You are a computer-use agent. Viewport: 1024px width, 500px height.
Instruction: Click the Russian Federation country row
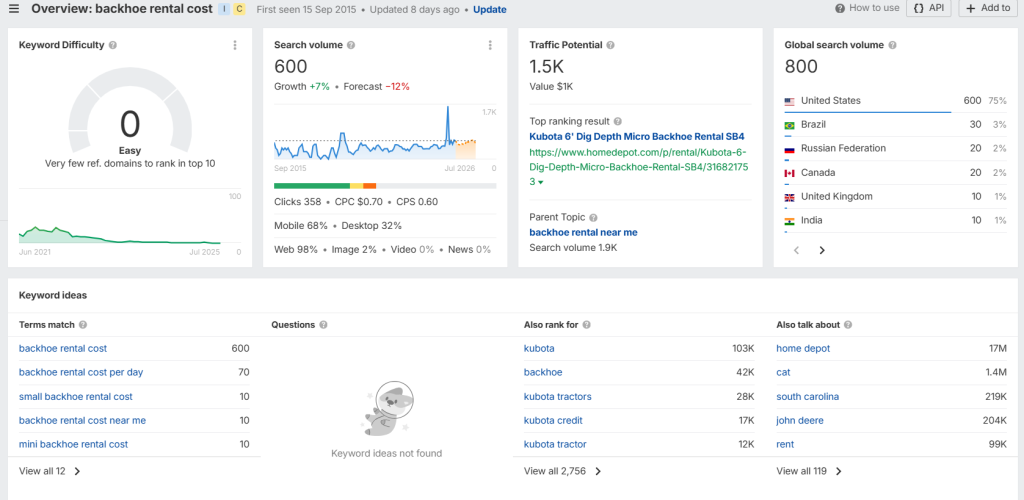(x=895, y=149)
